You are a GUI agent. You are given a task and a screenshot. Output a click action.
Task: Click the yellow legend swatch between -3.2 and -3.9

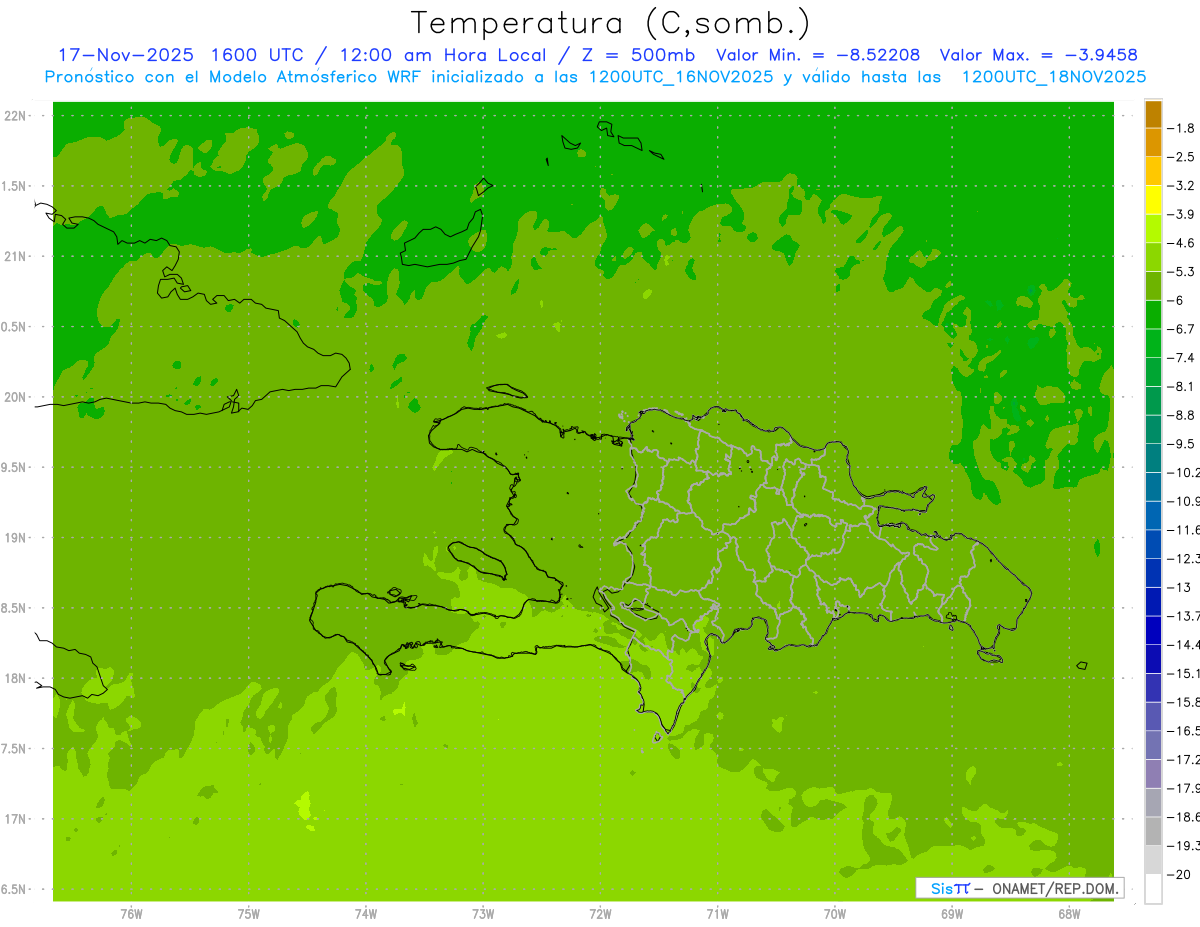click(1153, 200)
